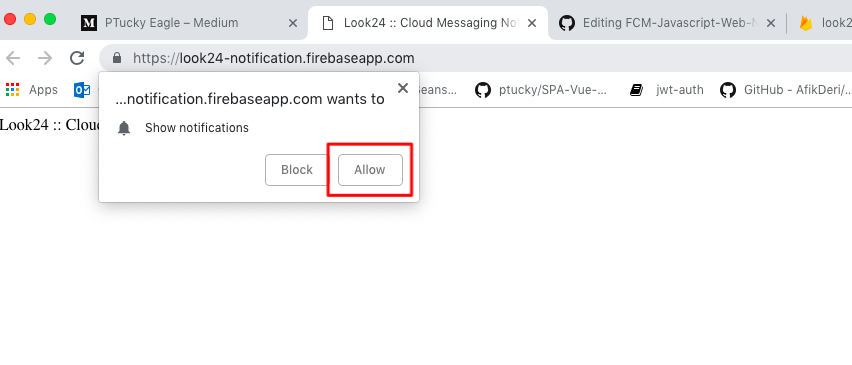Reload the current page
This screenshot has height=365, width=852.
click(77, 58)
